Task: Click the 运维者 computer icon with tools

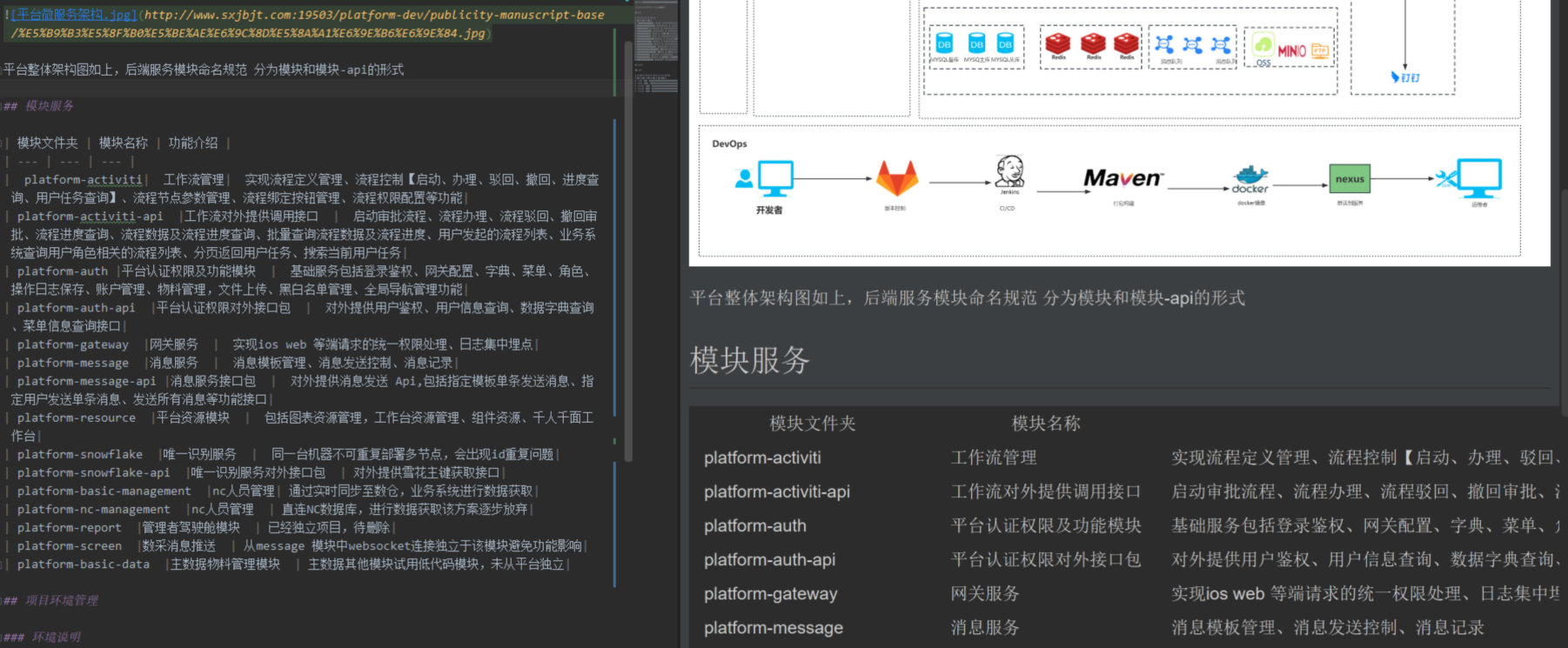Action: (x=1470, y=178)
